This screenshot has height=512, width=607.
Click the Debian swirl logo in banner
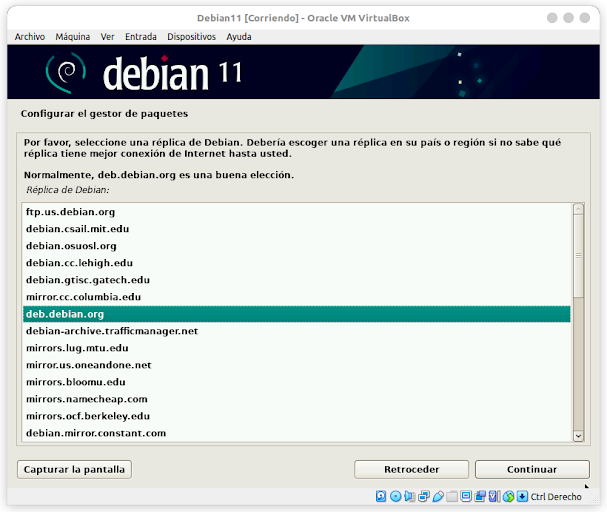(66, 73)
